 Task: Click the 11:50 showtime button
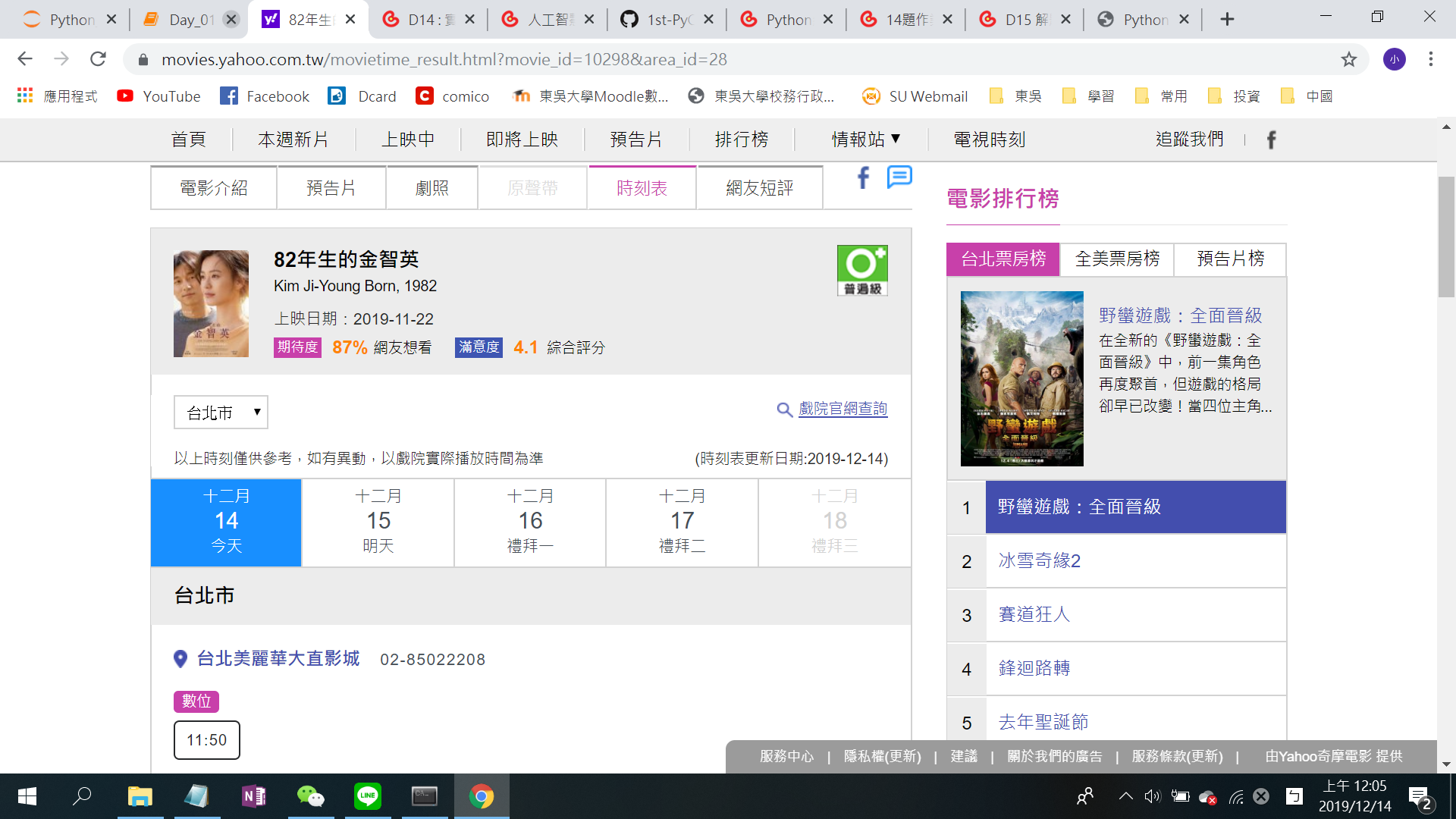click(207, 740)
